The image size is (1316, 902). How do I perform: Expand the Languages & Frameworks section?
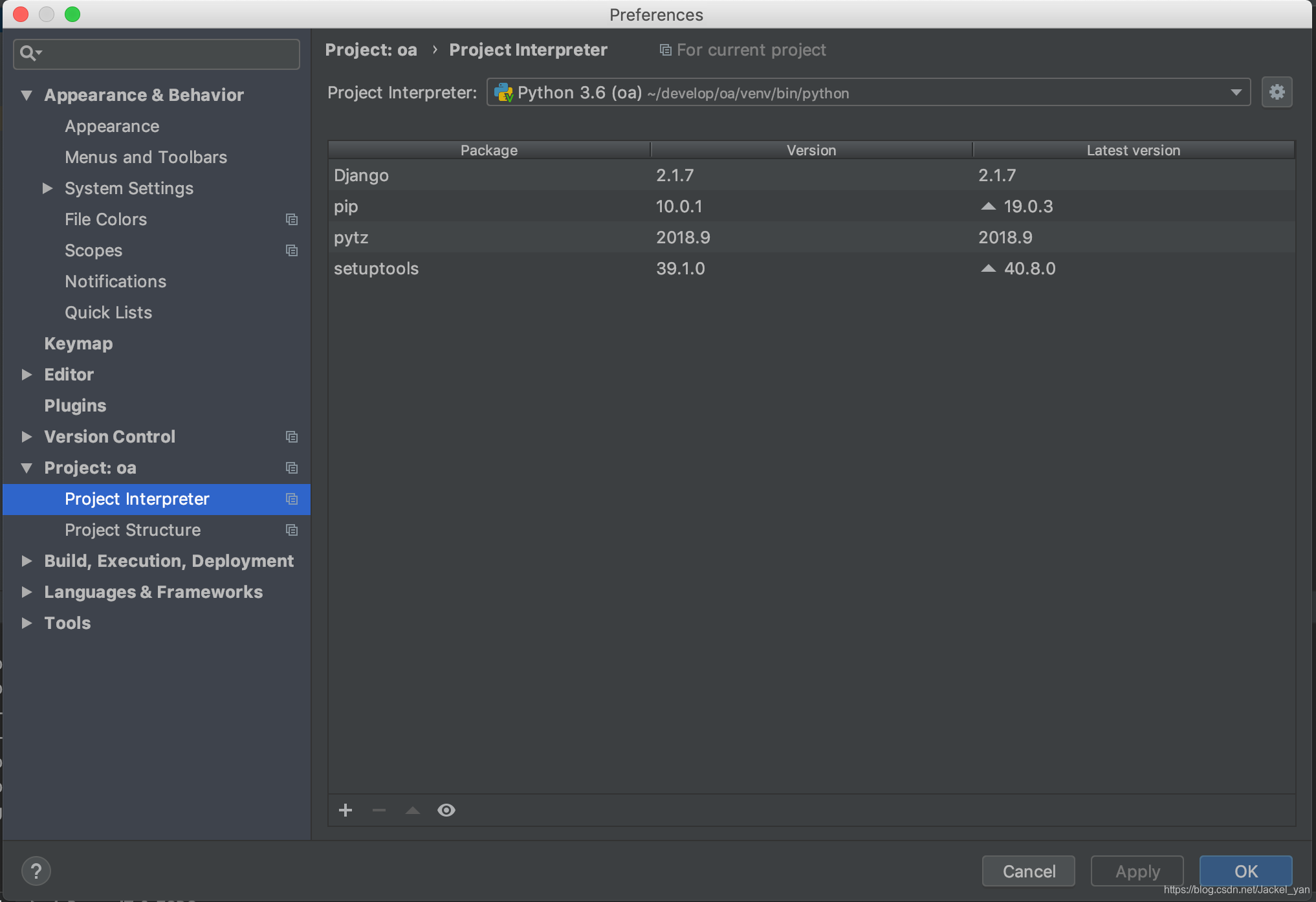(x=27, y=592)
